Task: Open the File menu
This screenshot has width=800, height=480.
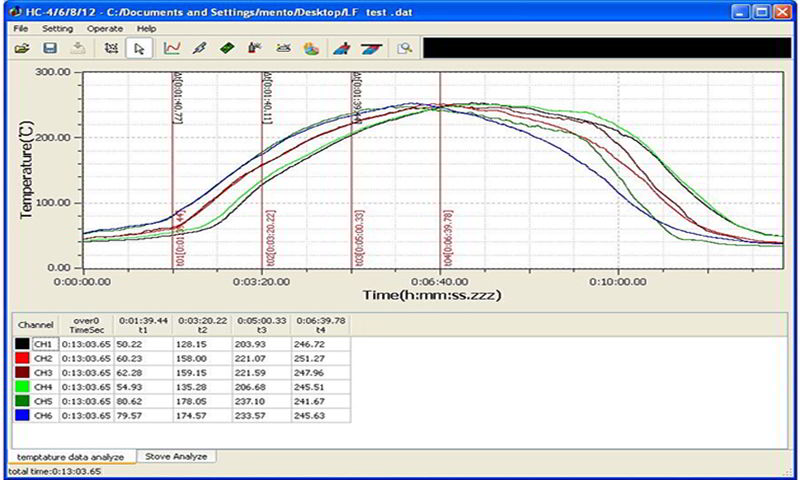Action: [21, 29]
